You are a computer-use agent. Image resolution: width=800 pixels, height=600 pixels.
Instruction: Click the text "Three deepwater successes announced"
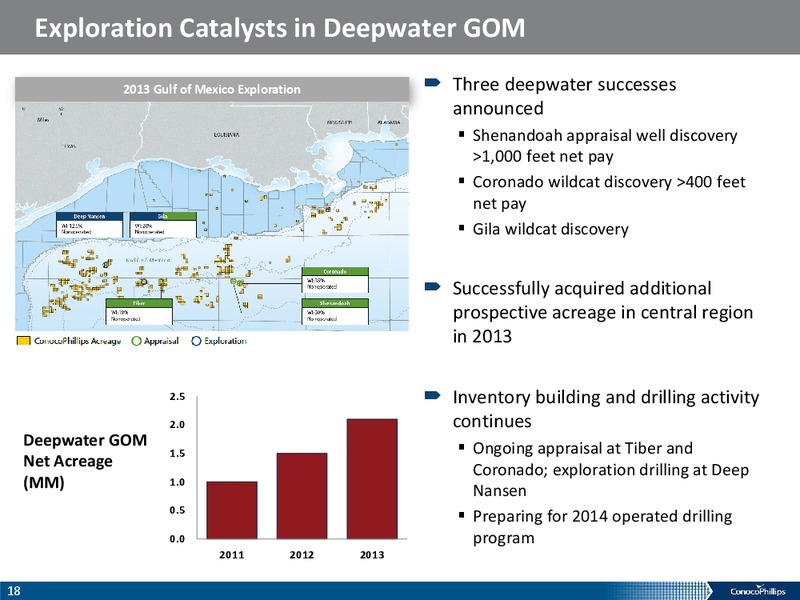(x=564, y=96)
